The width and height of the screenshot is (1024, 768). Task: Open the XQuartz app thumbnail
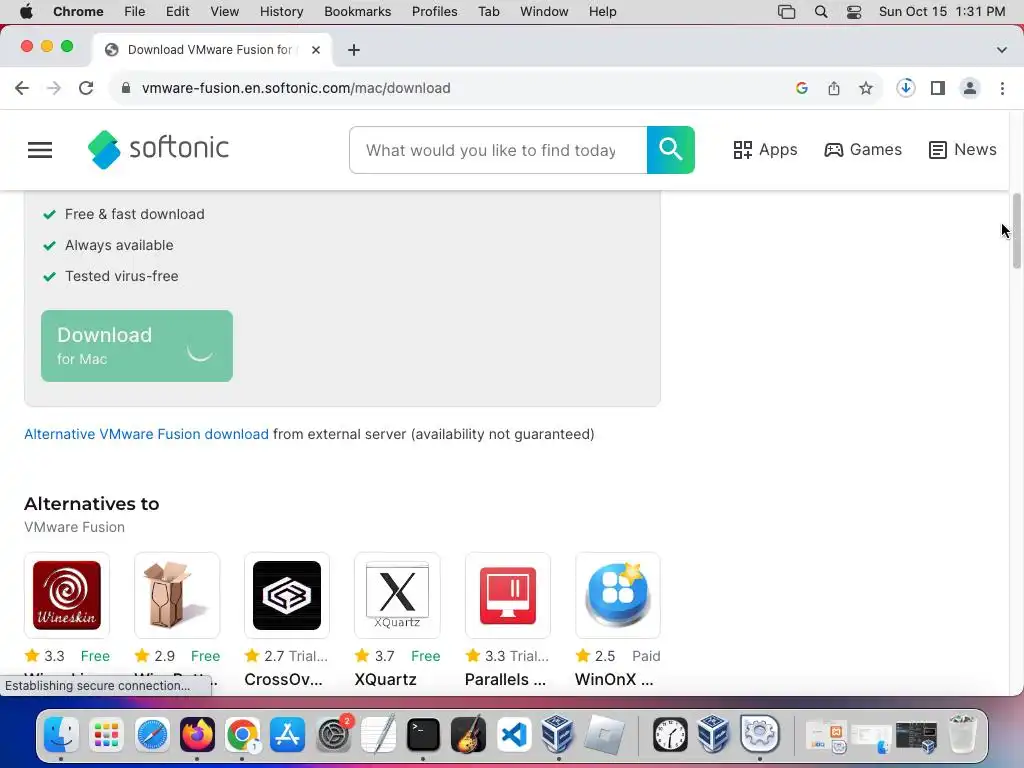coord(397,595)
